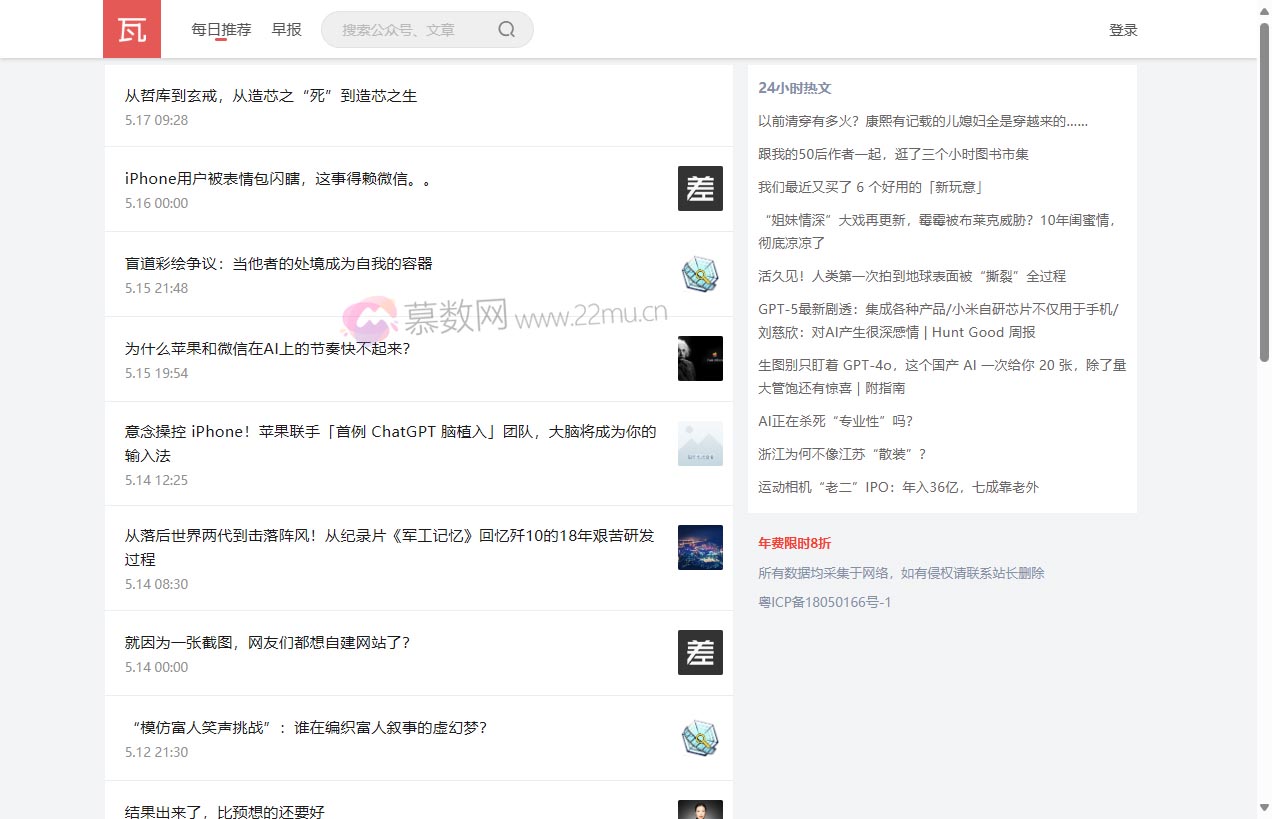The width and height of the screenshot is (1272, 819).
Task: Click the city-night thumbnail of 军工记忆 article
Action: click(x=700, y=547)
